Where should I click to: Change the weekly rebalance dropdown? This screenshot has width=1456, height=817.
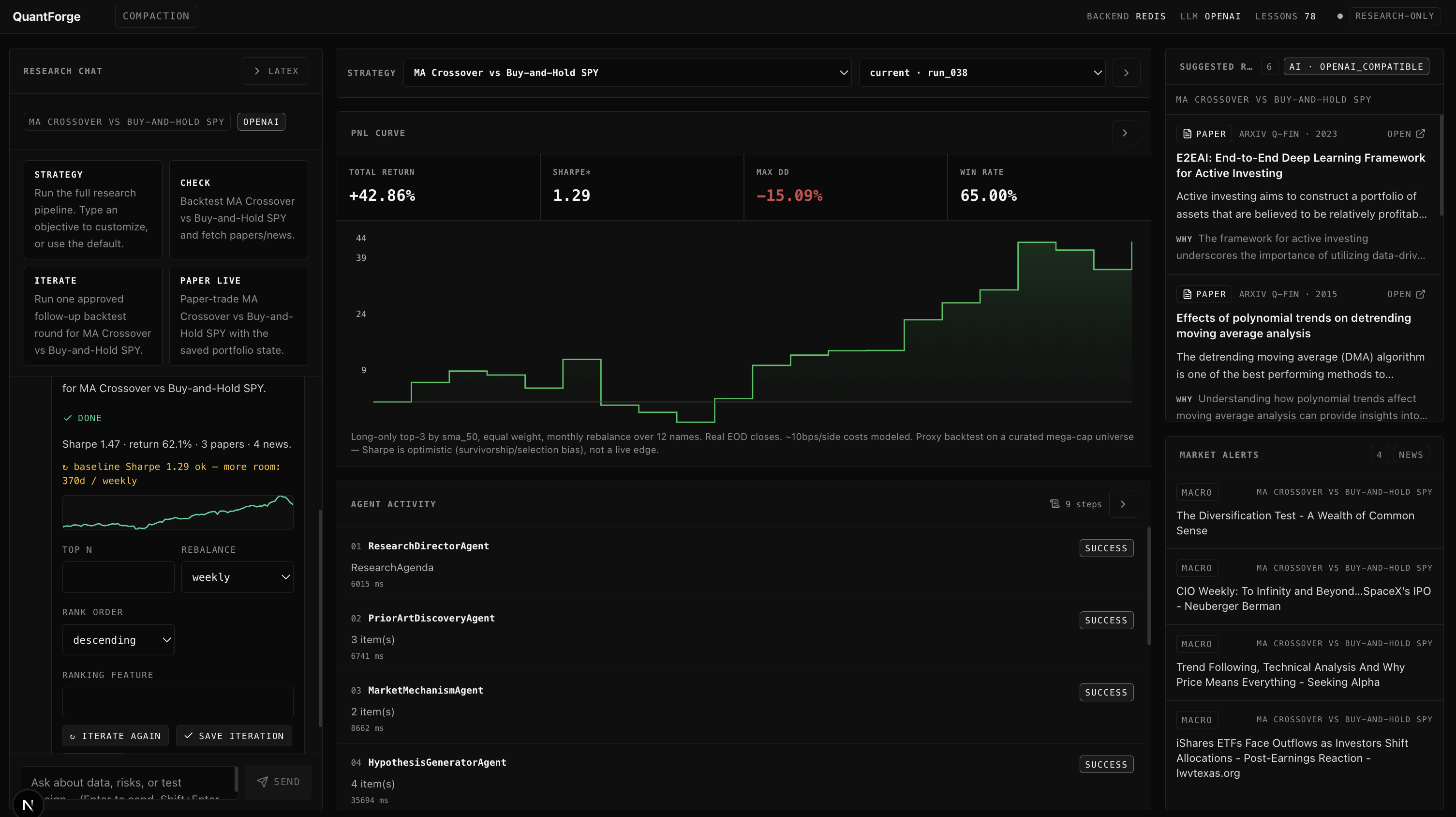[x=238, y=577]
